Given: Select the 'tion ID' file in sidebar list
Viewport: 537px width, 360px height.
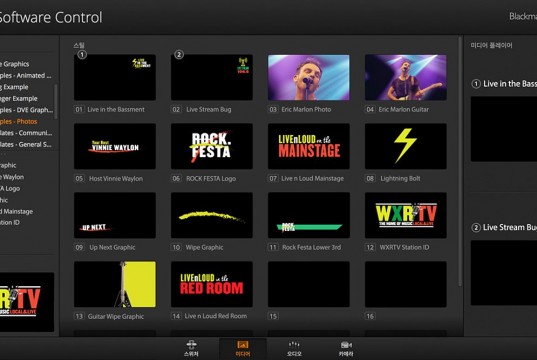Looking at the screenshot, I should (x=10, y=223).
